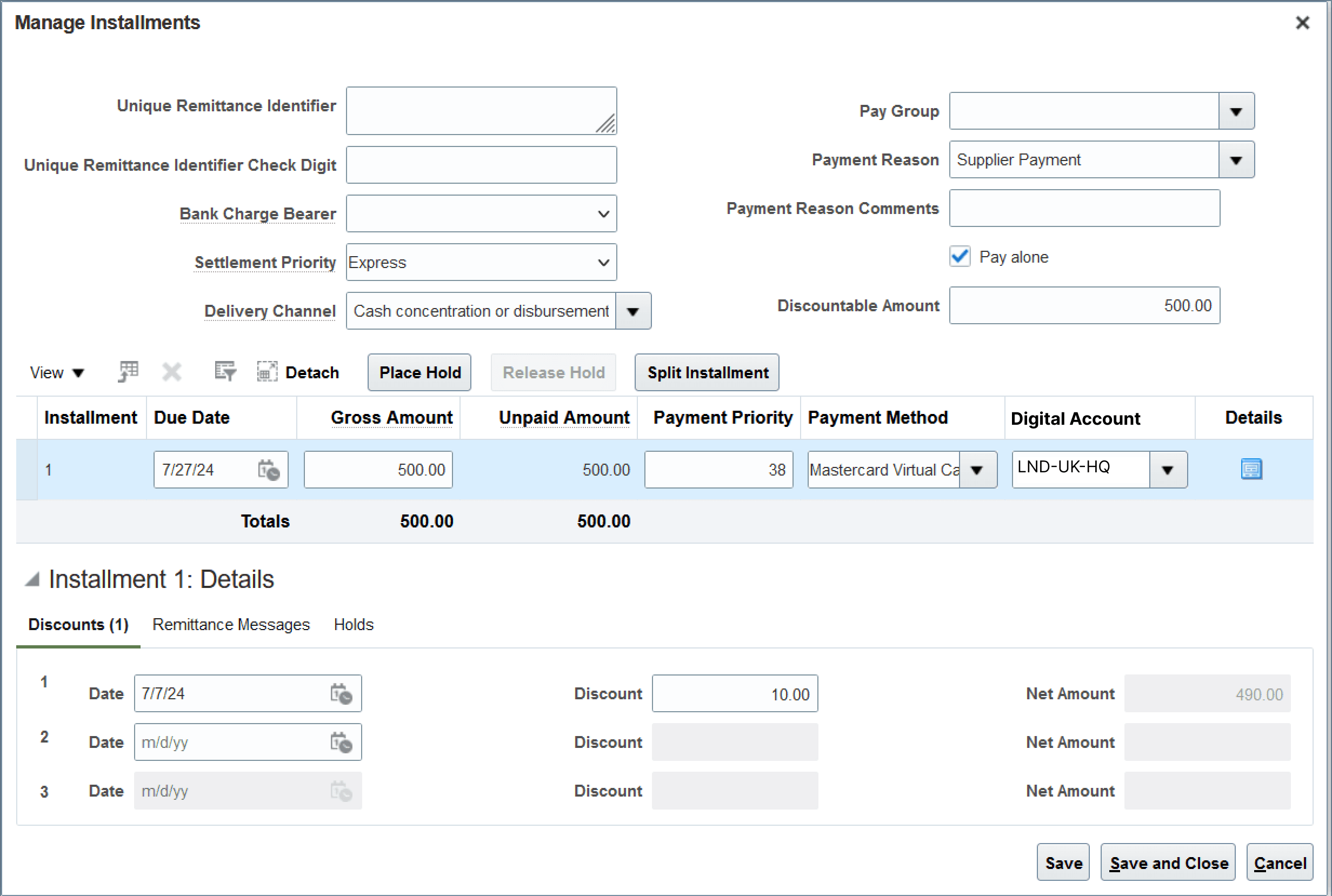This screenshot has width=1332, height=896.
Task: Click the Discount amount field showing 10.00
Action: coord(735,693)
